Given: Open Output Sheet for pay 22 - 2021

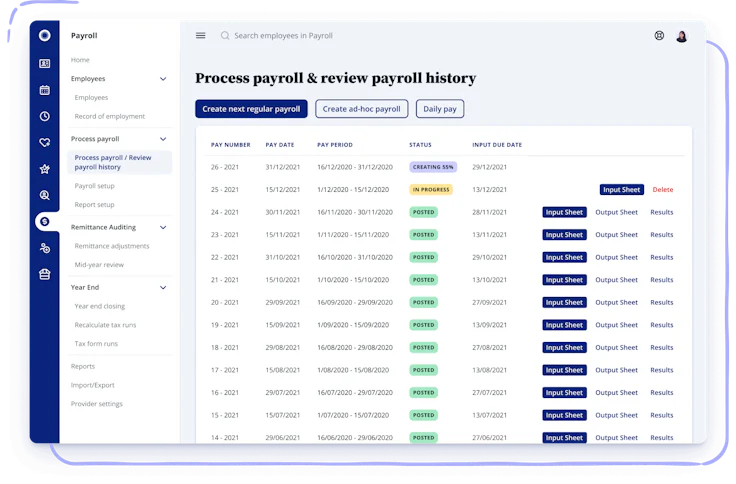Looking at the screenshot, I should pyautogui.click(x=616, y=257).
